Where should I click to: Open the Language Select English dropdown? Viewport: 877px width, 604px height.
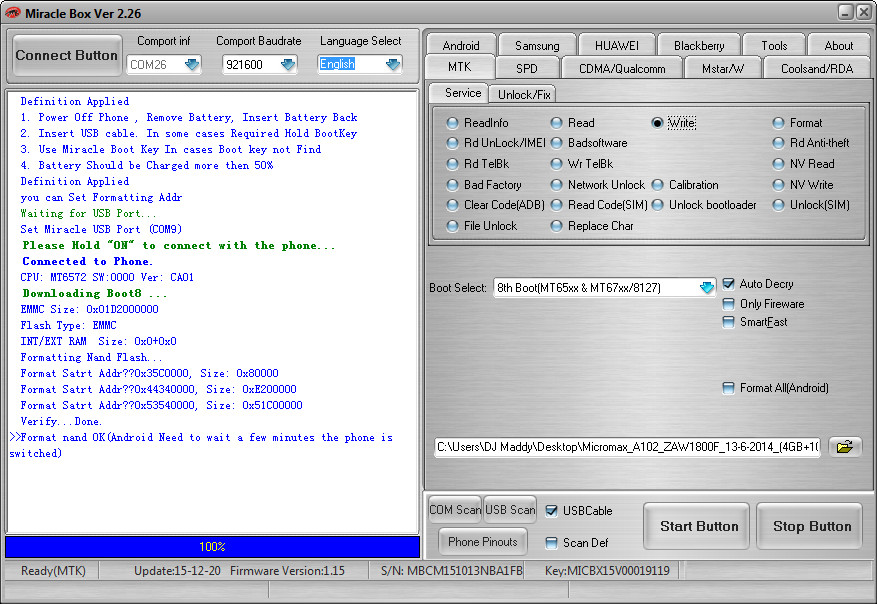click(x=393, y=65)
